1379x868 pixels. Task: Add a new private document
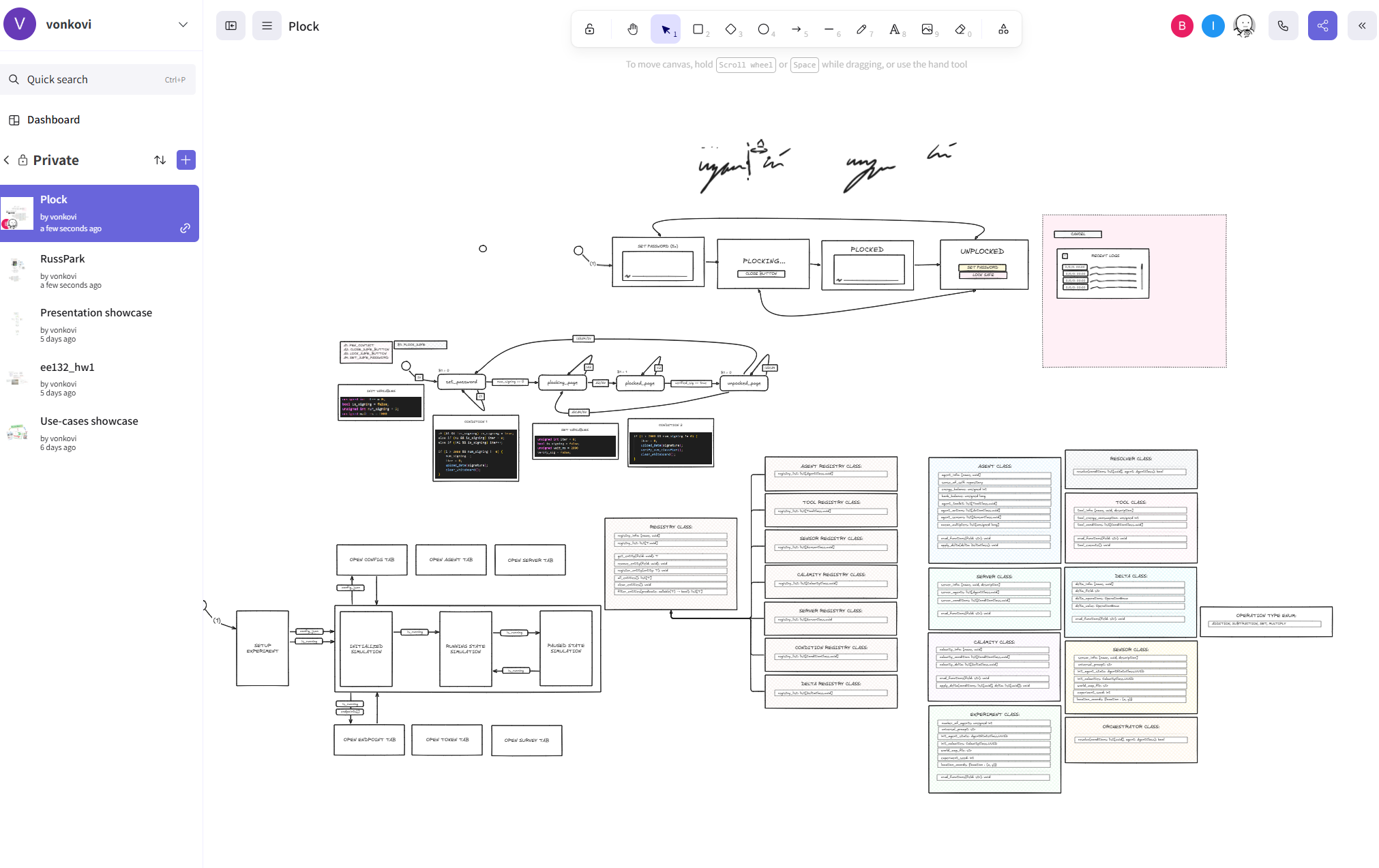pyautogui.click(x=186, y=160)
